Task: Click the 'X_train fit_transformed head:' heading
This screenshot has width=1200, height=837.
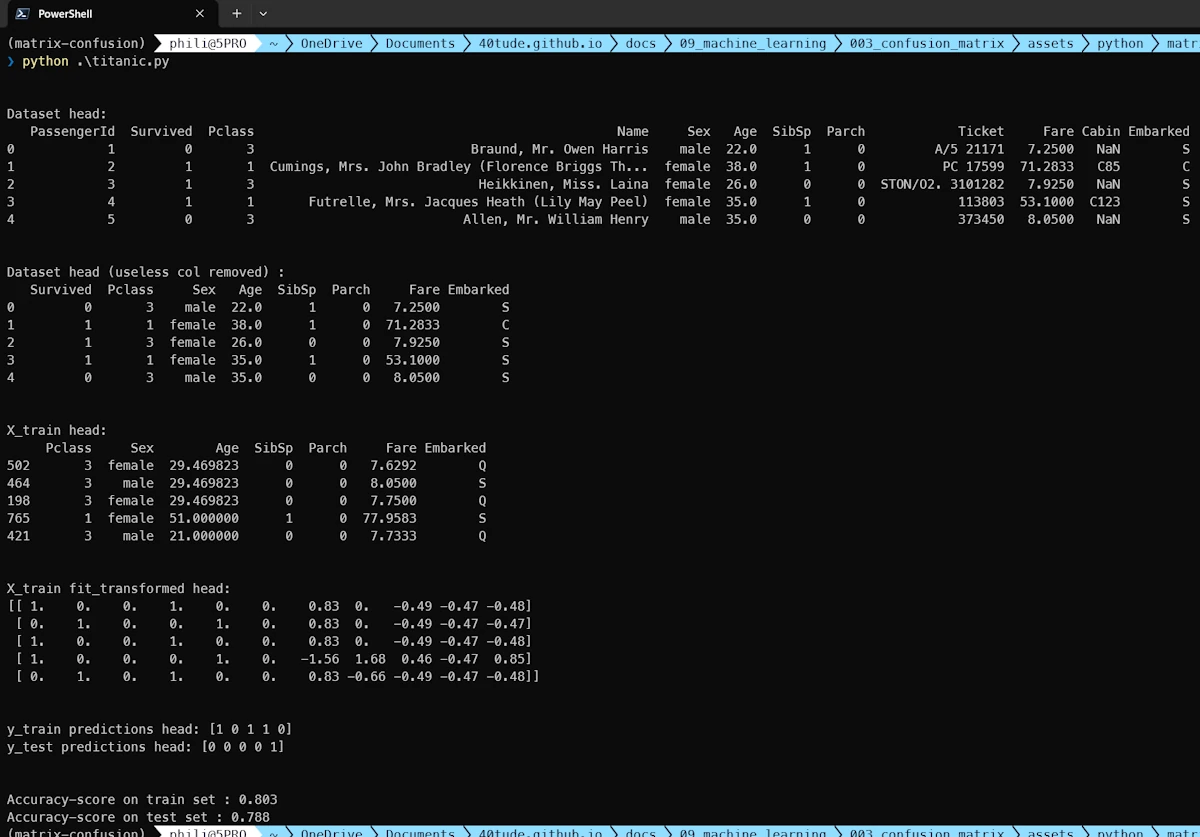Action: [x=118, y=589]
